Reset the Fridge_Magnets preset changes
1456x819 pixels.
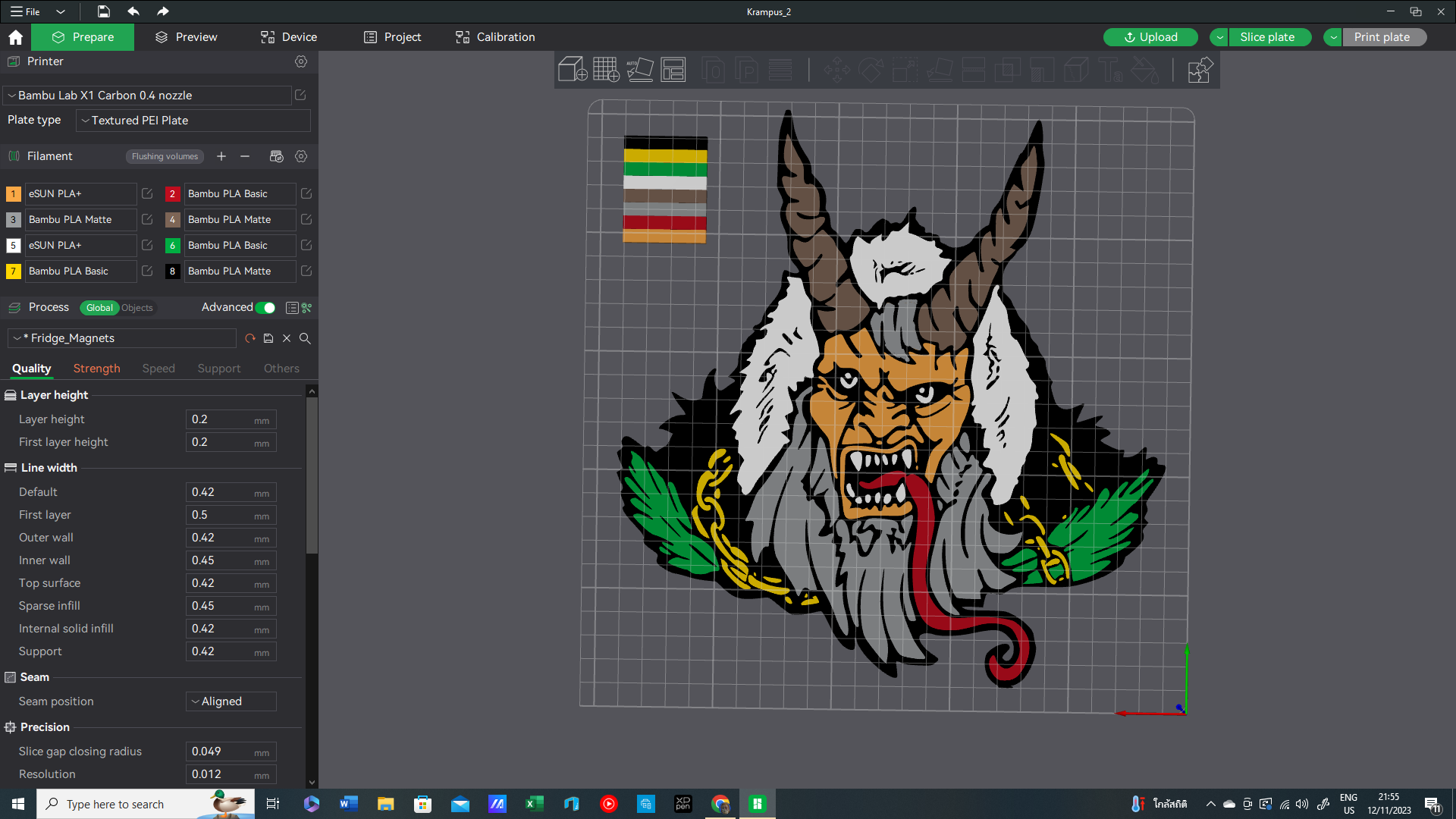click(x=250, y=338)
